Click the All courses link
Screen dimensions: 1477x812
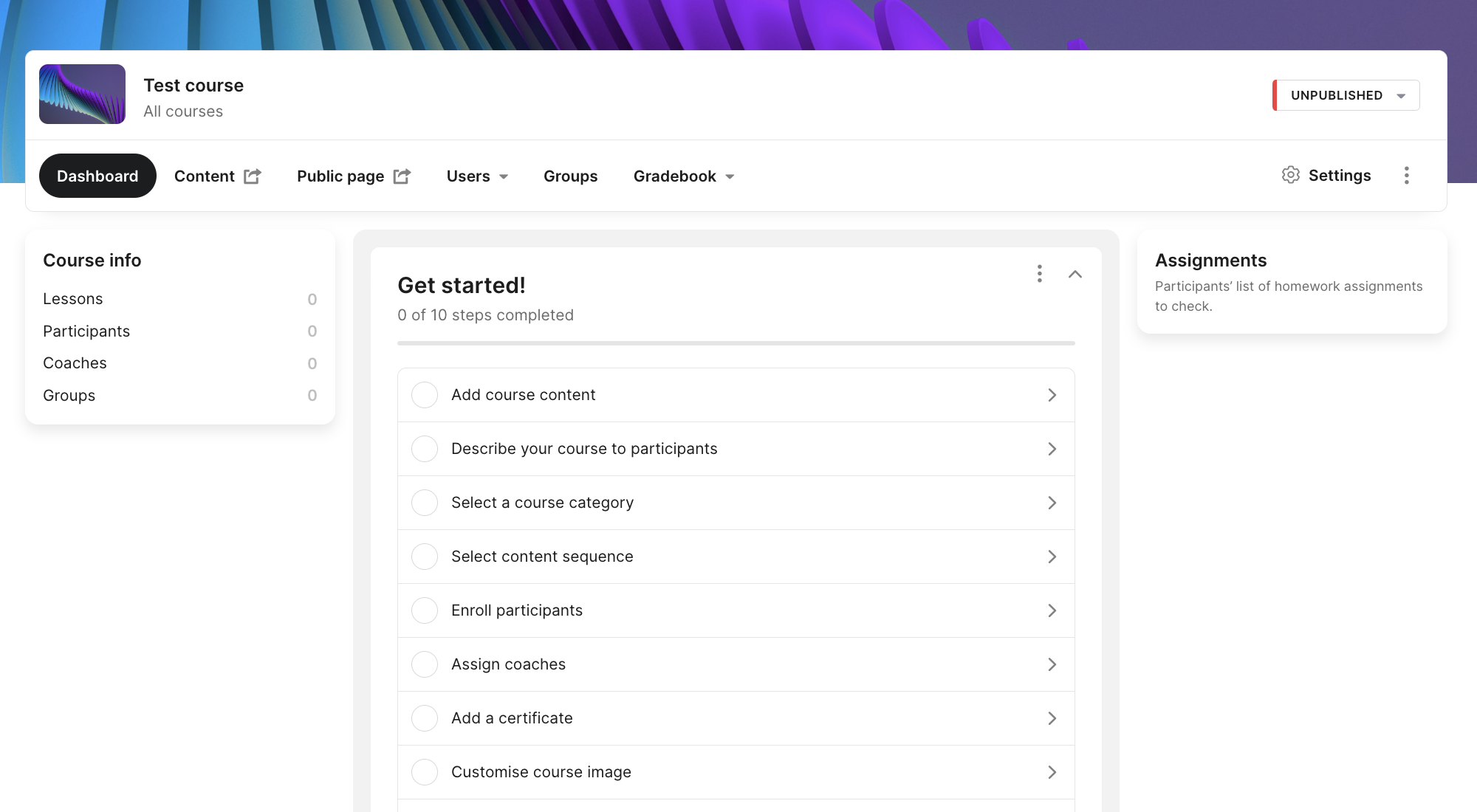point(183,111)
